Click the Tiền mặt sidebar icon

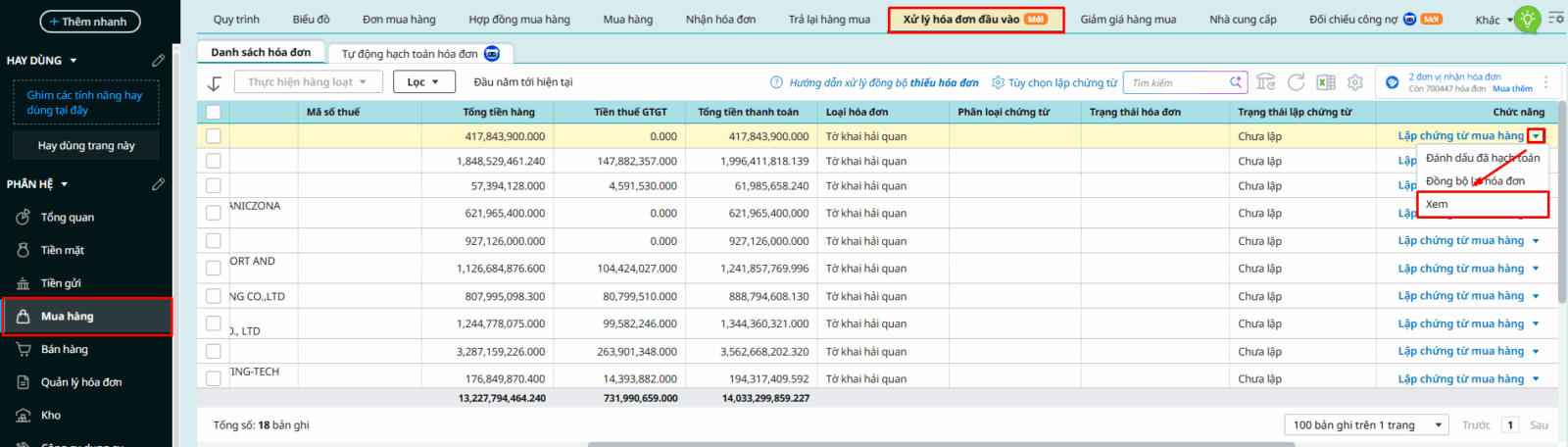click(x=24, y=250)
